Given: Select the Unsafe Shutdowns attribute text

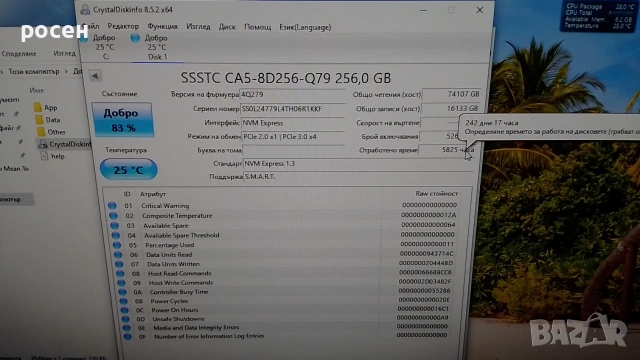Looking at the screenshot, I should [178, 319].
